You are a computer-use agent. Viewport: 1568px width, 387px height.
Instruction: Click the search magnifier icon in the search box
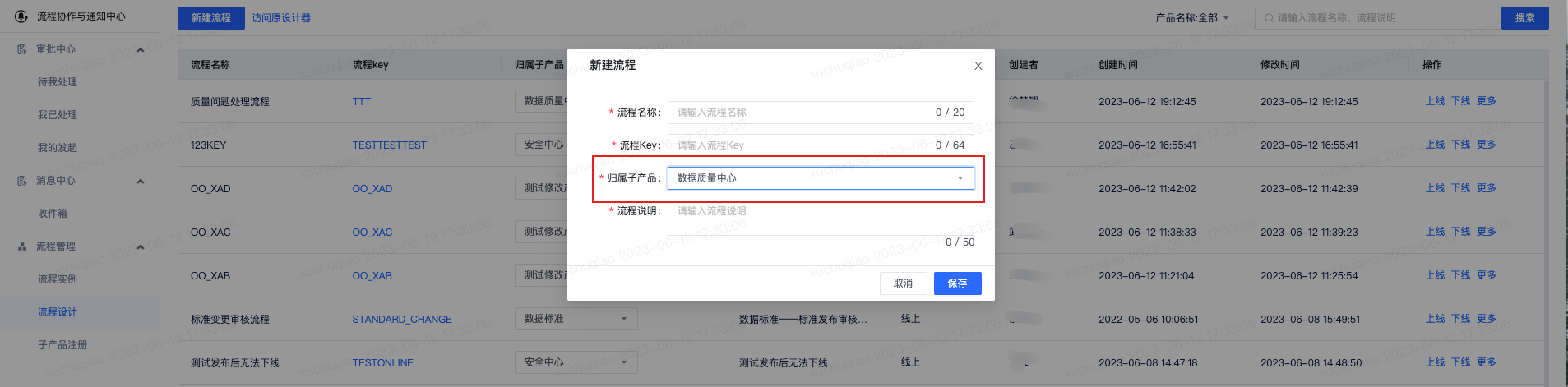(1269, 18)
